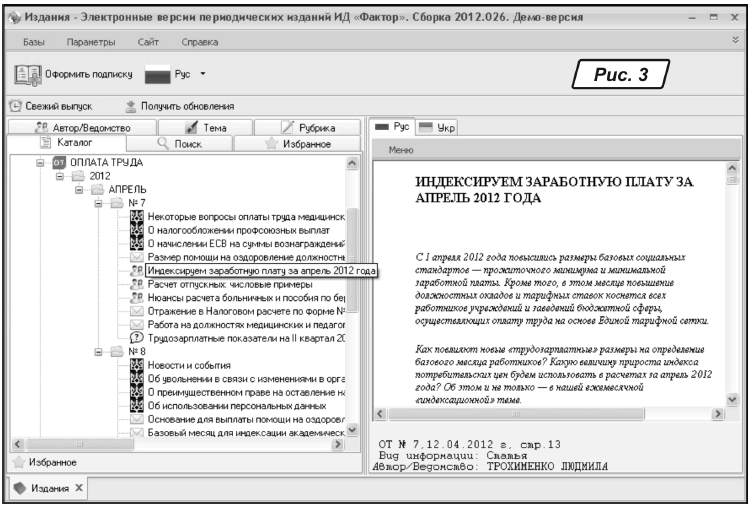Click the Свежий выпуск clock icon

(x=15, y=107)
